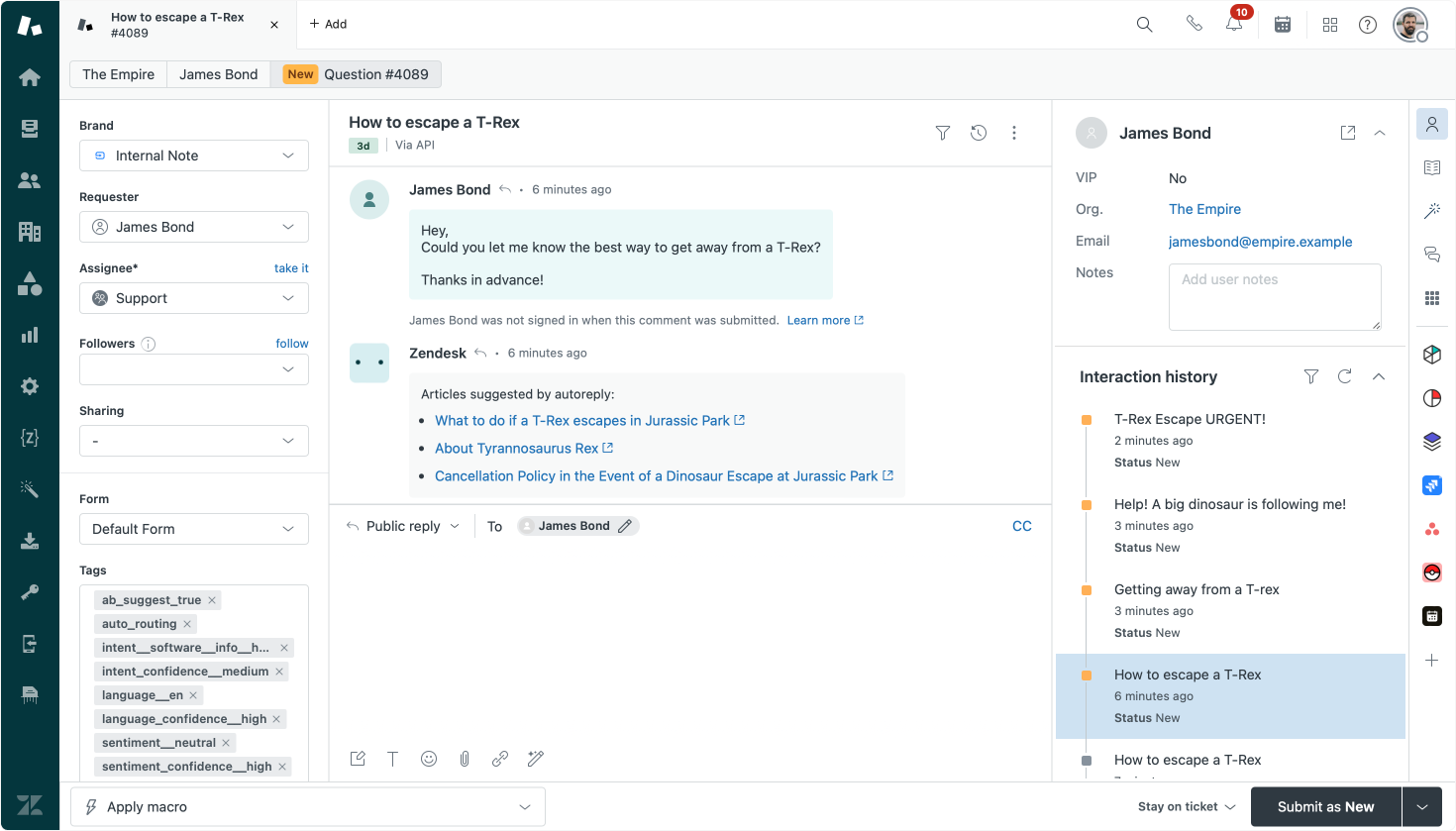Insert emoji in reply composer
This screenshot has height=831, width=1456.
click(x=429, y=759)
